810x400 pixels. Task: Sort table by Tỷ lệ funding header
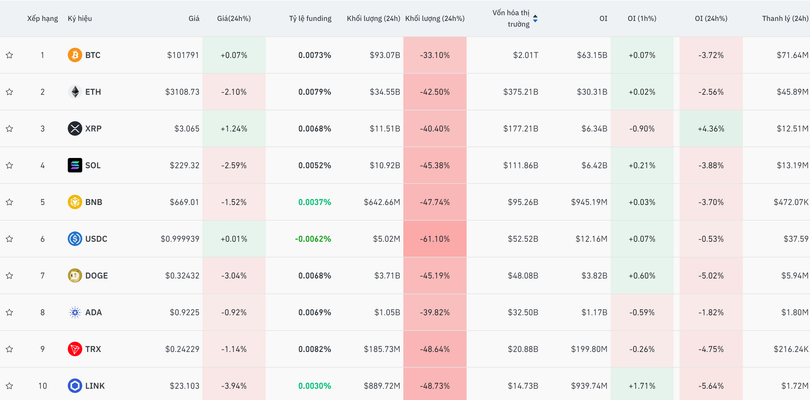click(309, 18)
